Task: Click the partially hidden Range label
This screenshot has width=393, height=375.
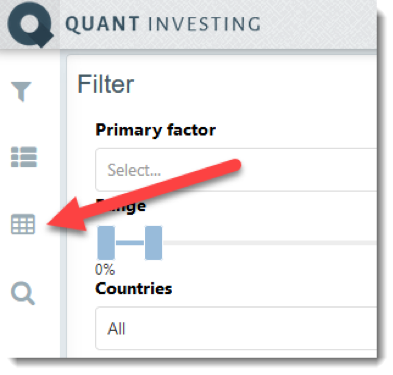Action: click(121, 206)
